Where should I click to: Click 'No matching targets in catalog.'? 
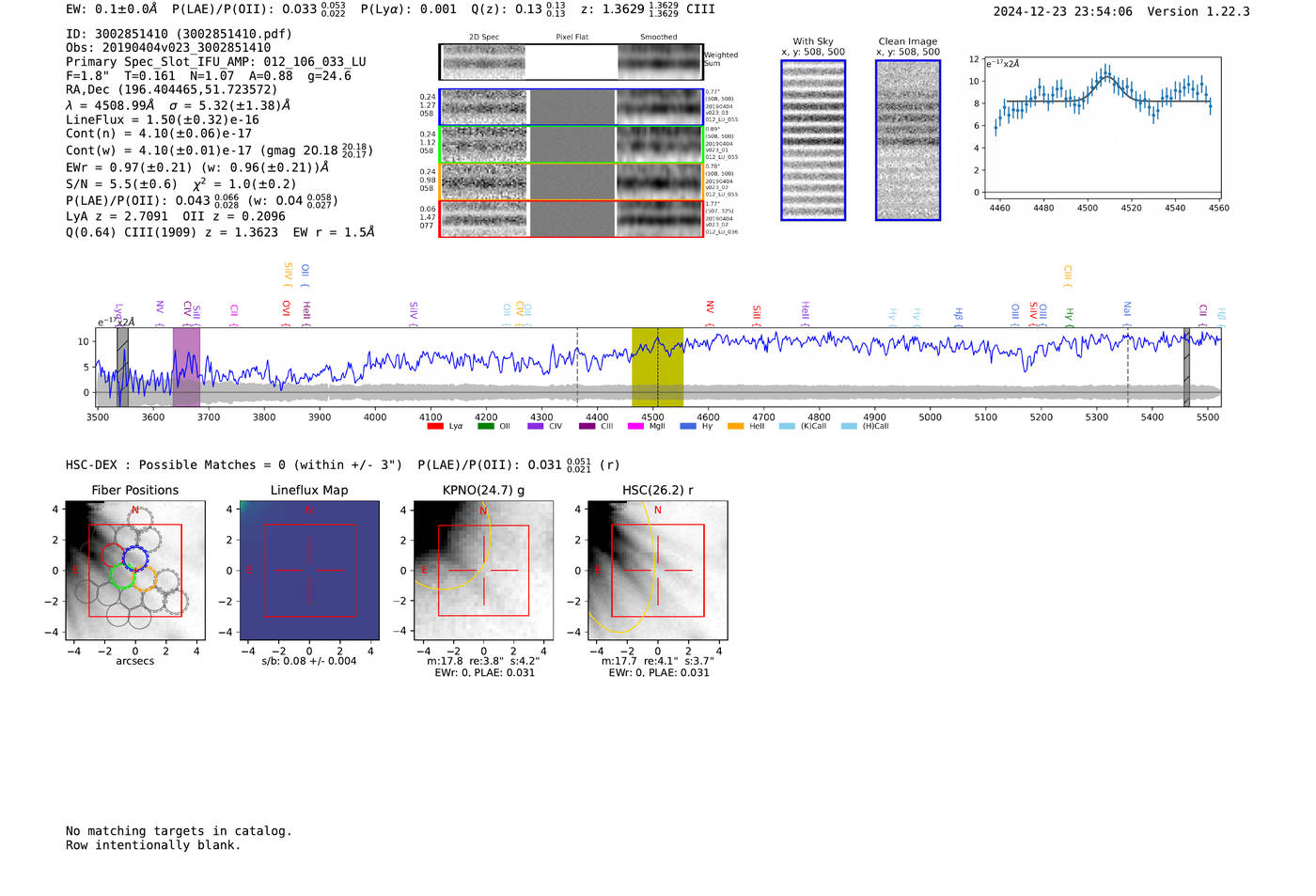179,831
